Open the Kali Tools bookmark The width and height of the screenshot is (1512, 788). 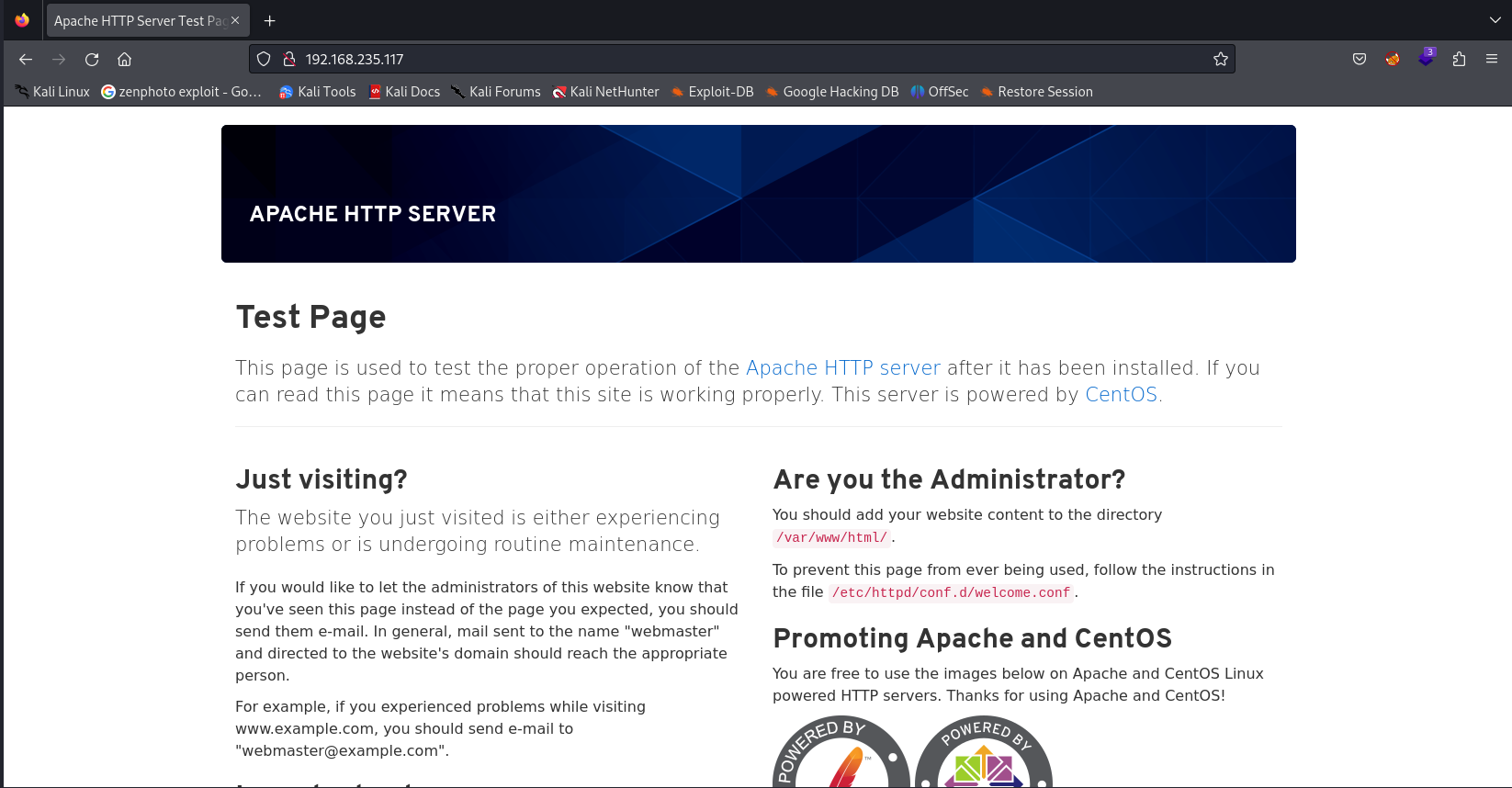[318, 92]
